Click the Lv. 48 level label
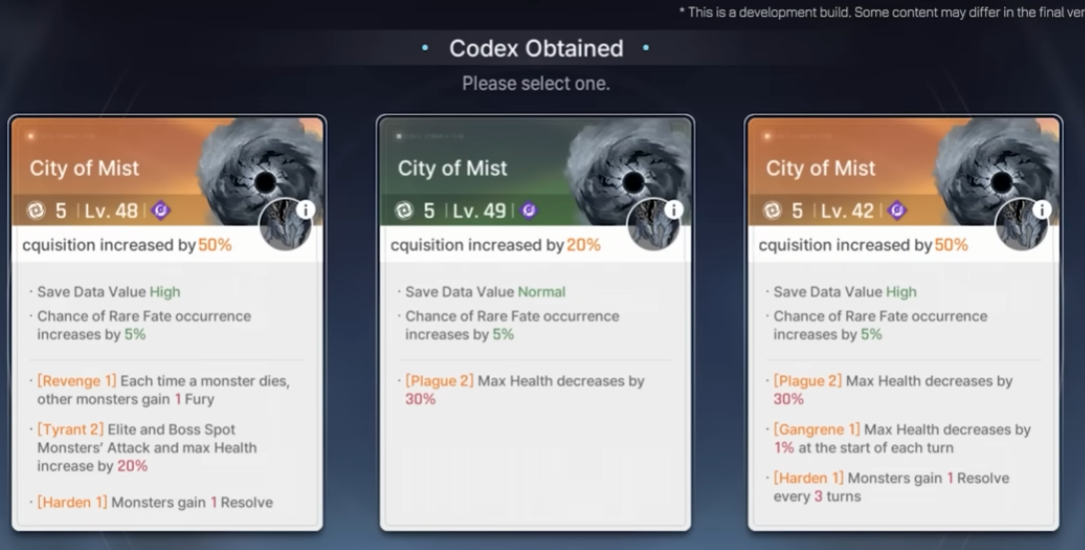 111,211
